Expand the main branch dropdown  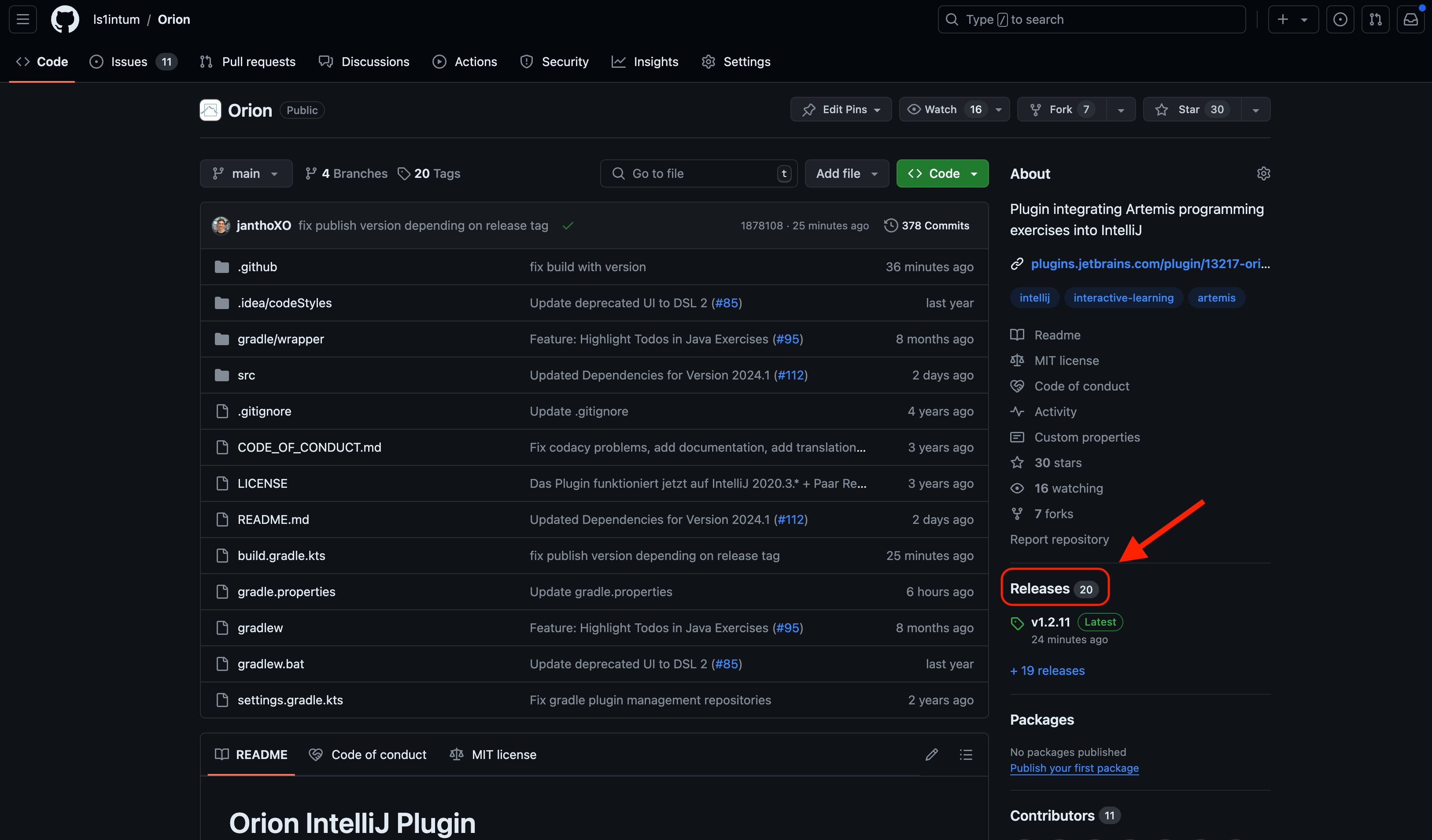tap(245, 174)
